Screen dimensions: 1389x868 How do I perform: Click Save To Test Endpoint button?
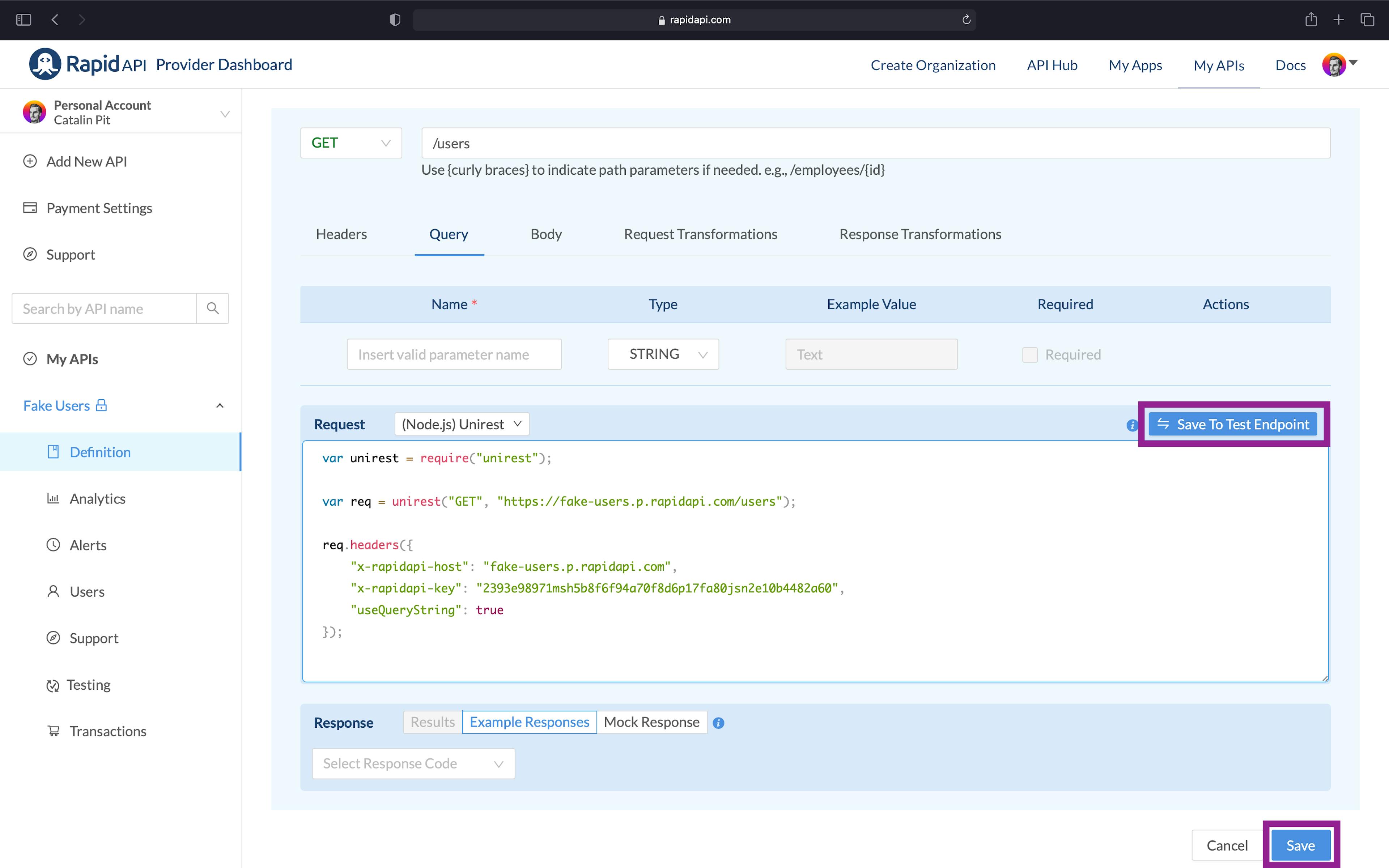tap(1233, 424)
